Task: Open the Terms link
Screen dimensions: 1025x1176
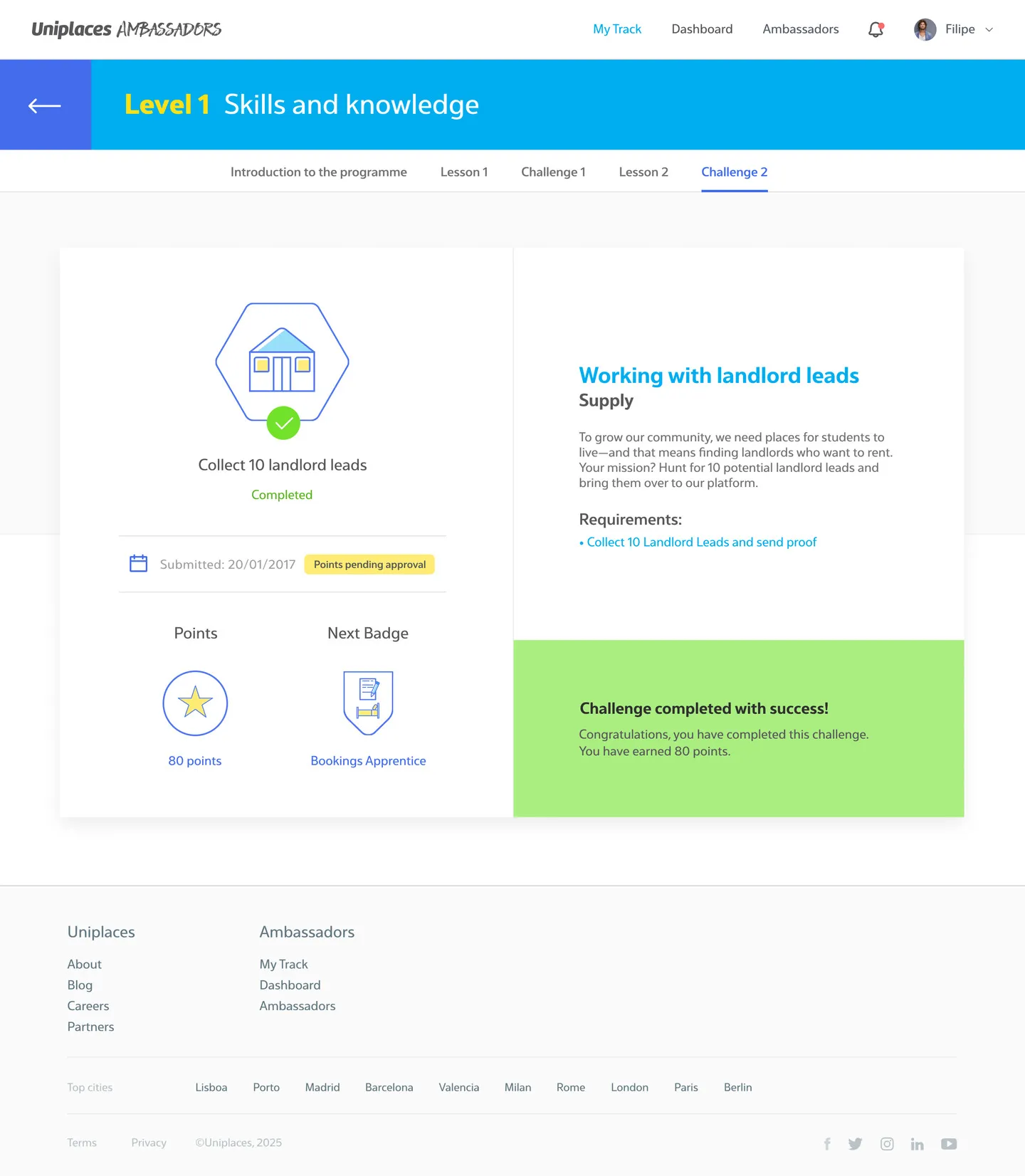Action: (82, 1143)
